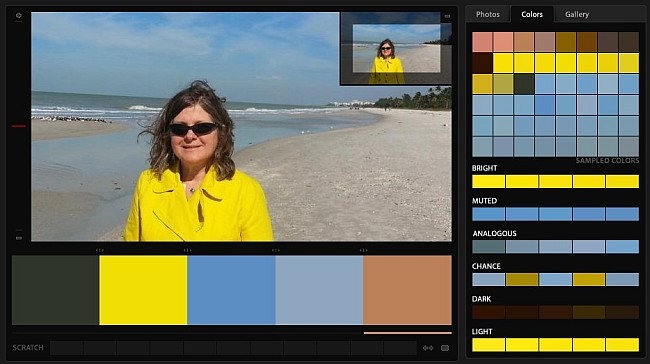Pick the fourth swatch, olive-brown, in DARK row
Viewport: 650px width, 364px height.
click(x=589, y=312)
